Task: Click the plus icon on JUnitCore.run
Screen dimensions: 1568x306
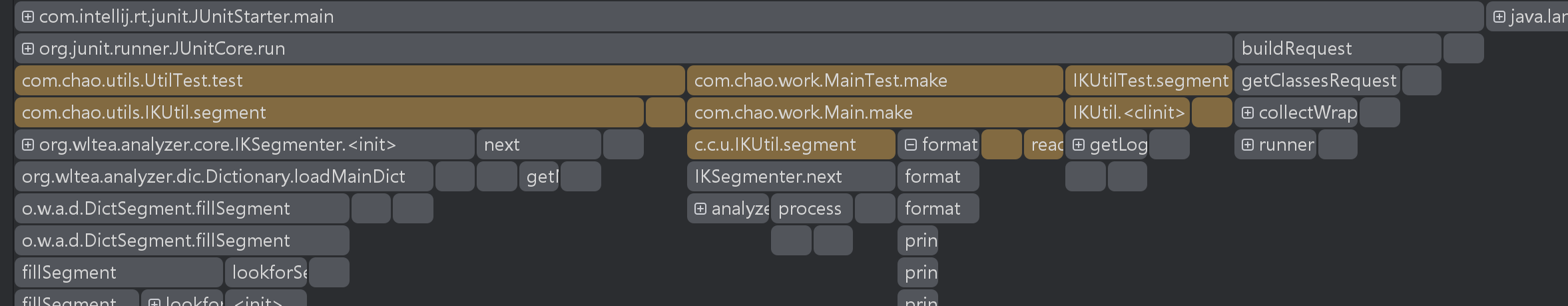Action: click(28, 49)
